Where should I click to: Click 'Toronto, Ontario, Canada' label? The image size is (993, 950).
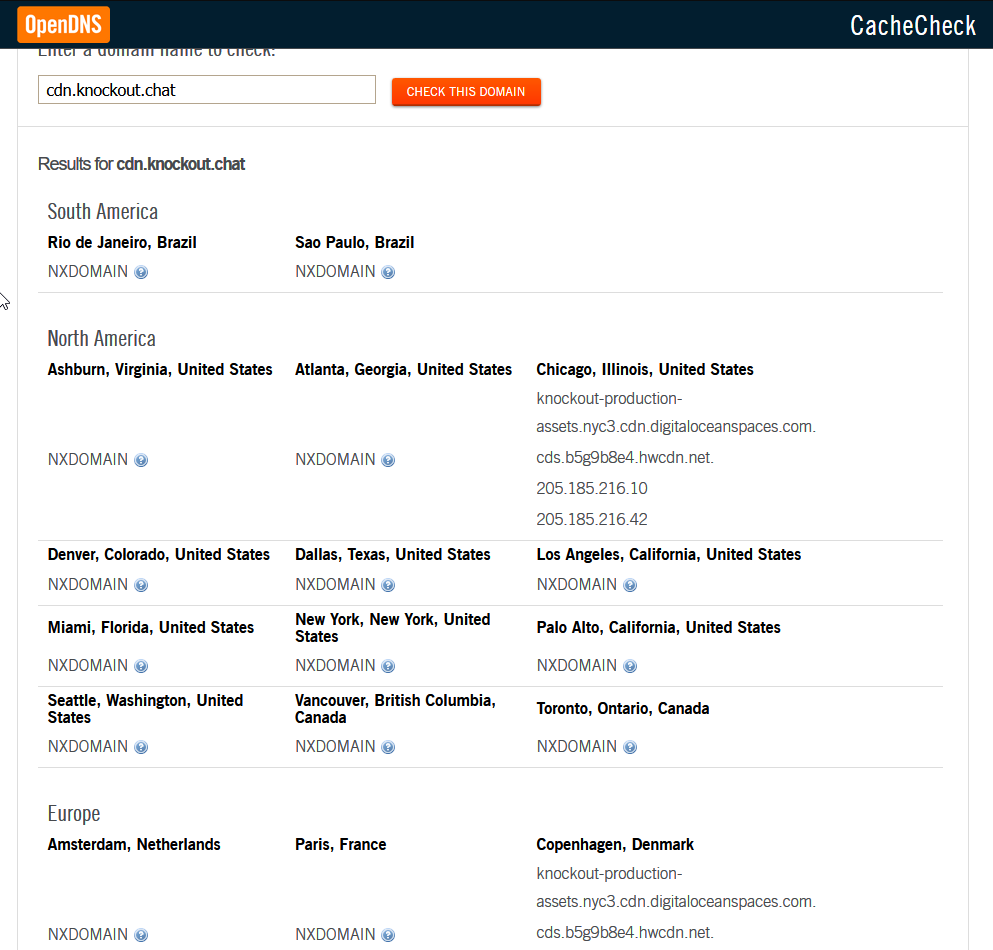[623, 709]
